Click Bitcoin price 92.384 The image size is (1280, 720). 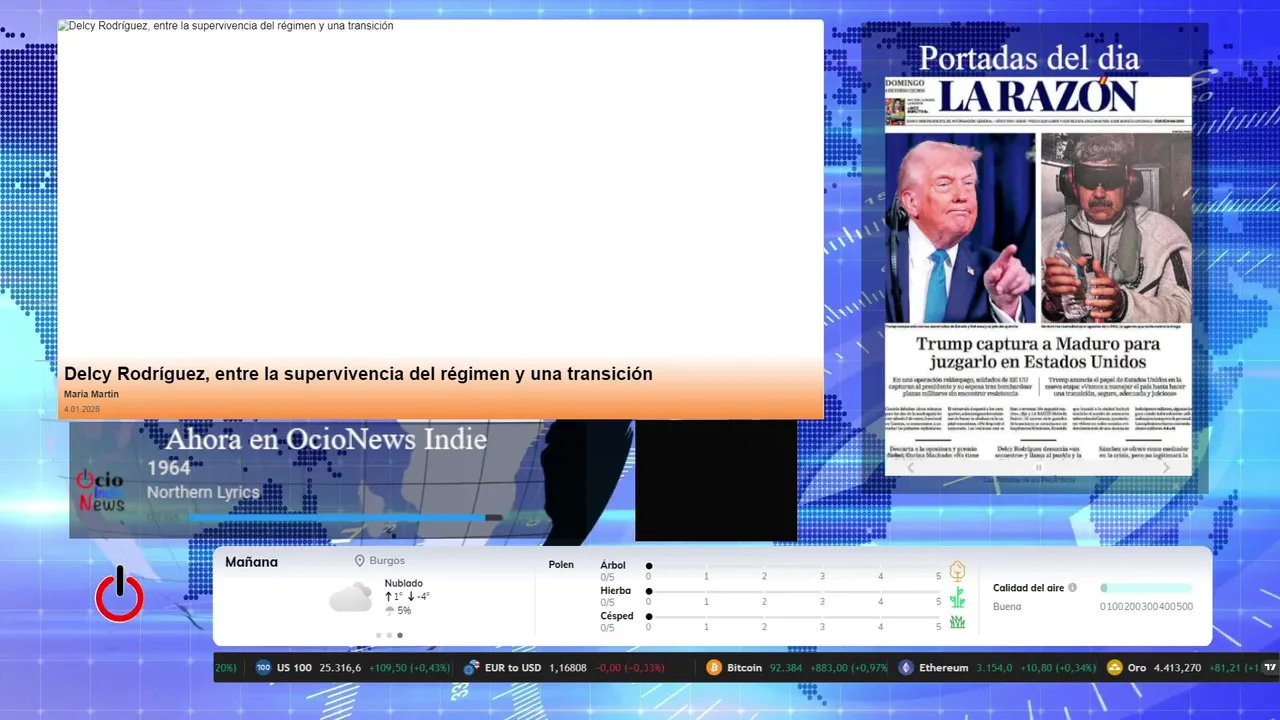point(786,667)
